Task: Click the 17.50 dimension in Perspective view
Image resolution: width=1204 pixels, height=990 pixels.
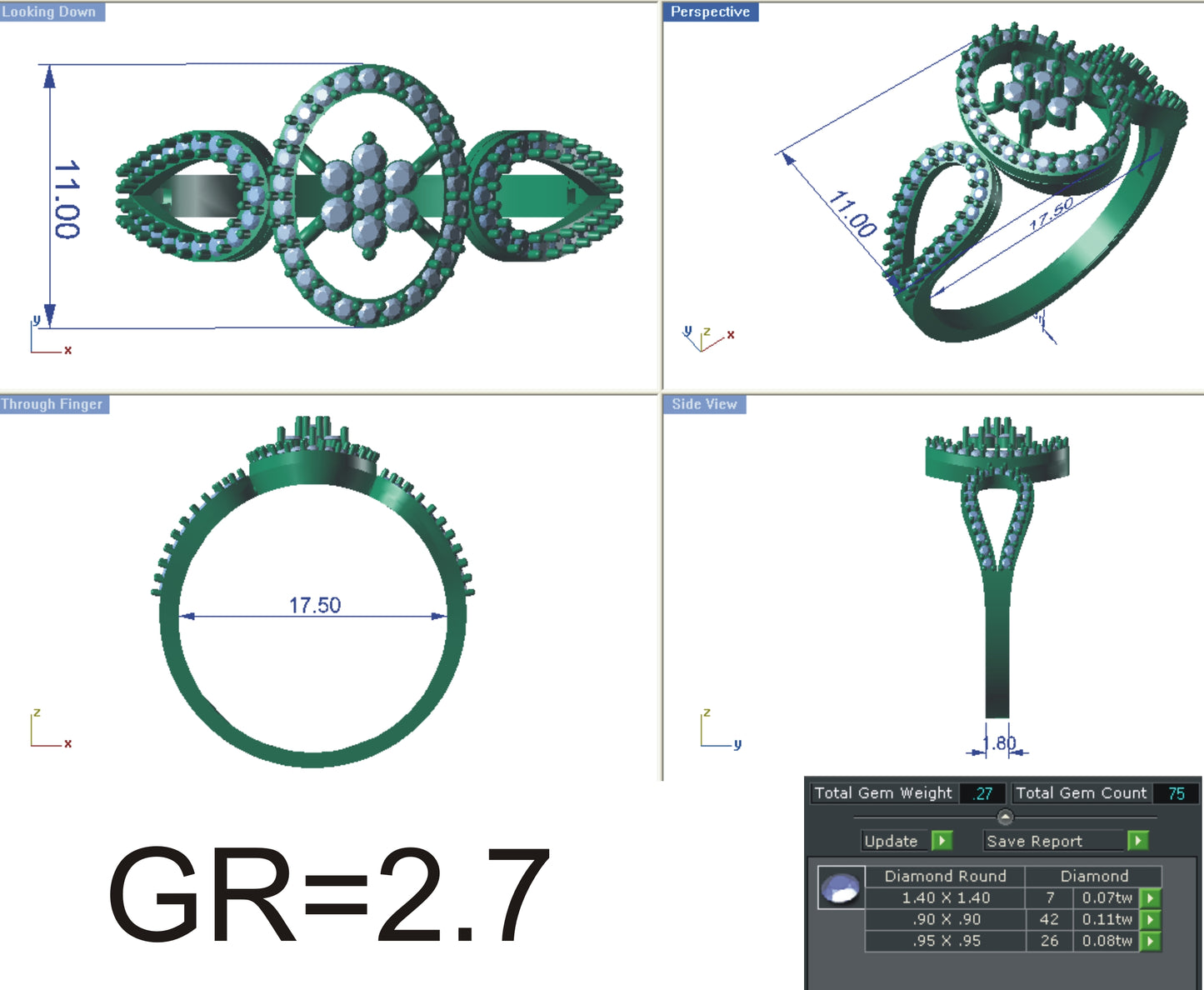Action: (1051, 215)
